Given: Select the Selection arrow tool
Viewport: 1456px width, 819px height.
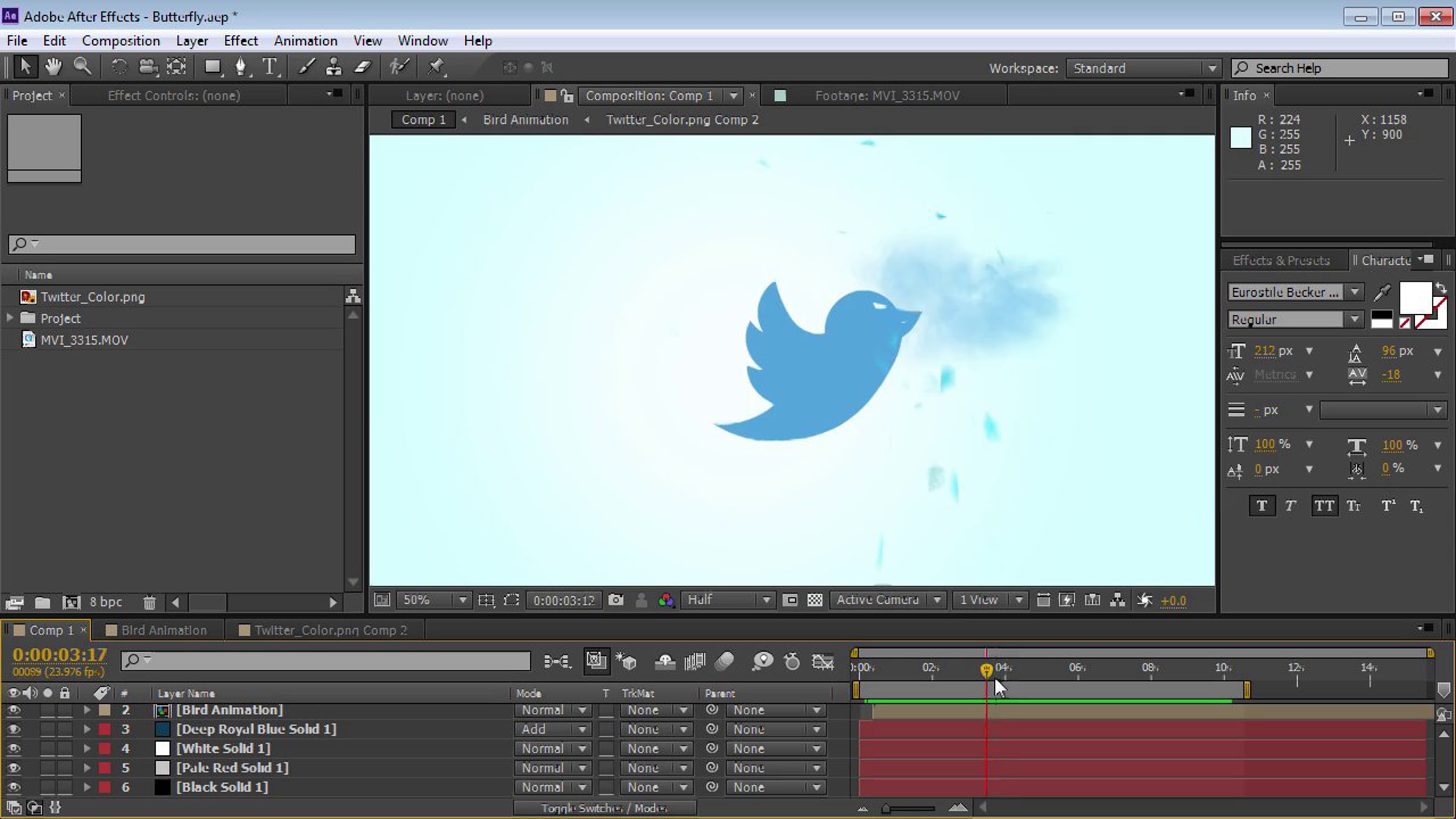Looking at the screenshot, I should [x=25, y=67].
